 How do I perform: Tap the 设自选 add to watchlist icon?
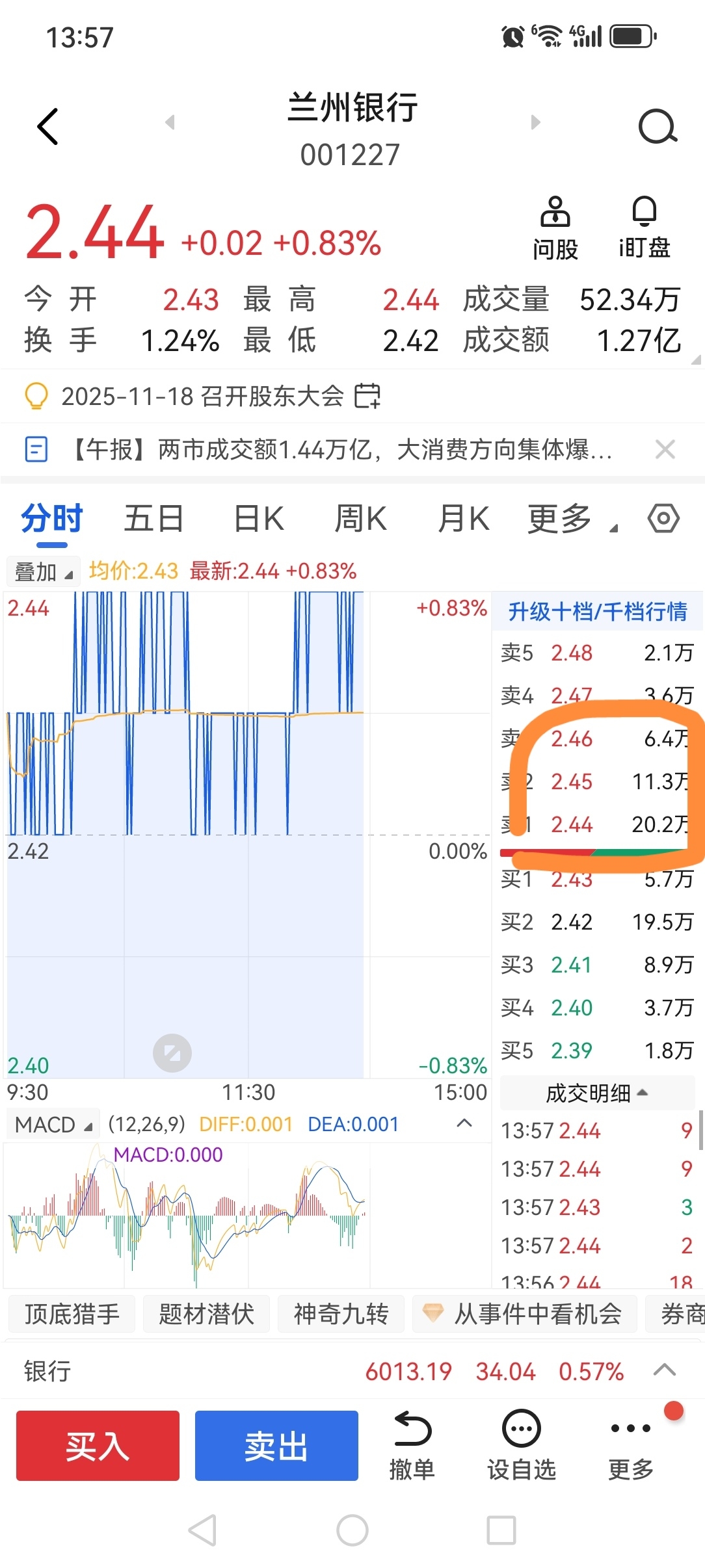point(522,1428)
